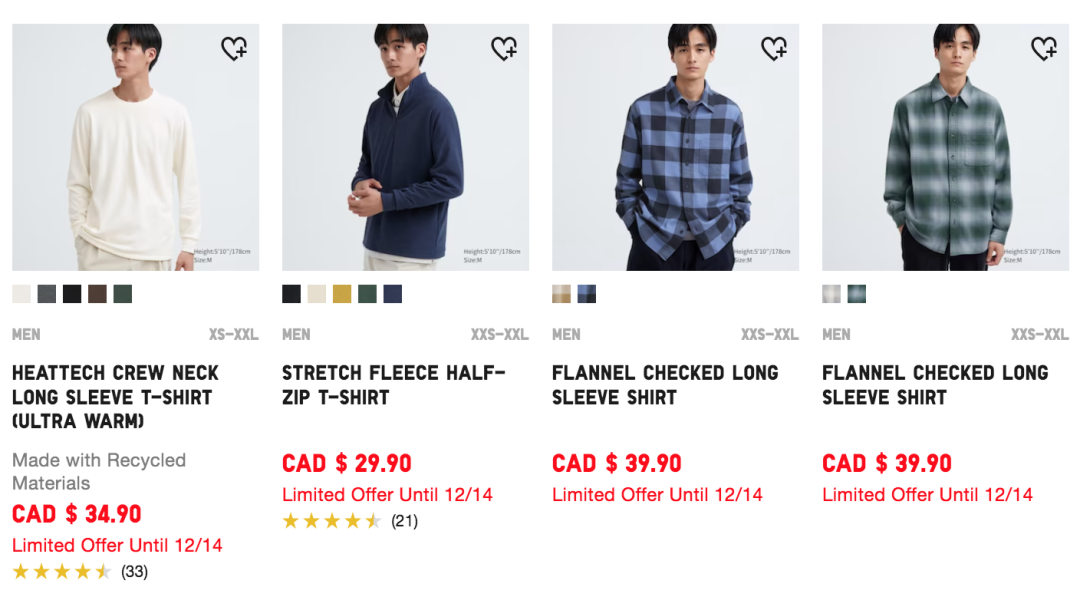
Task: Add the HEATTECH Crew Neck T-Shirt to wishlist
Action: click(x=236, y=47)
